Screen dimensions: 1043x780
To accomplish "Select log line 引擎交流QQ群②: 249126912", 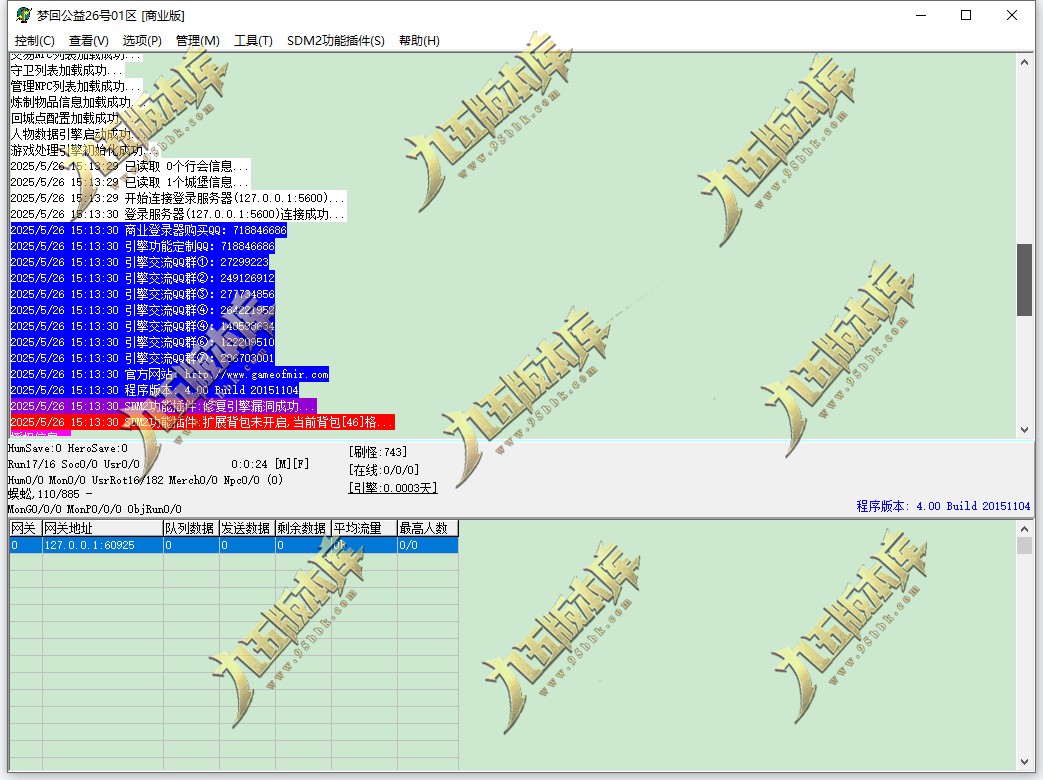I will coord(142,278).
